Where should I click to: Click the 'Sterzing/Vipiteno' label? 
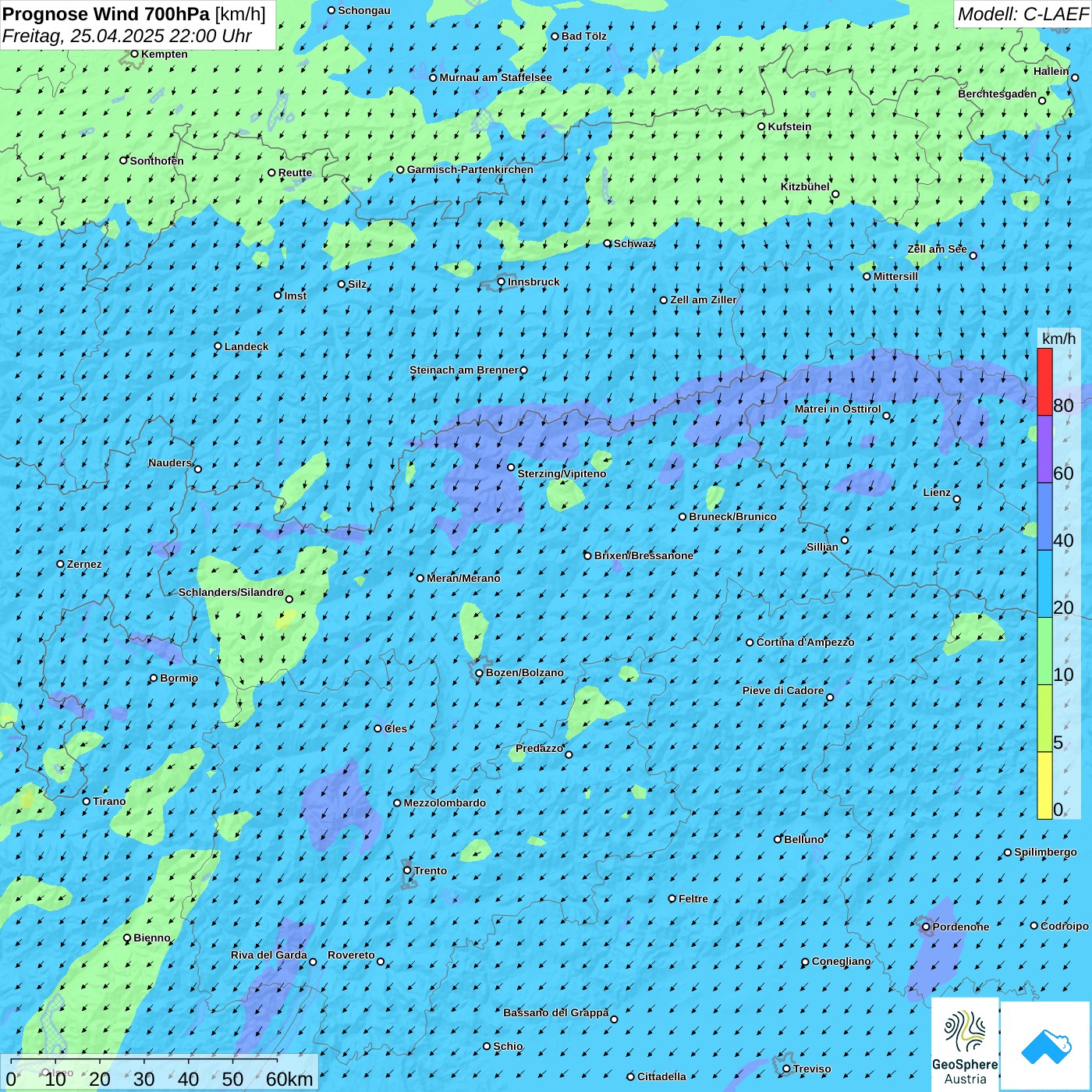coord(562,473)
